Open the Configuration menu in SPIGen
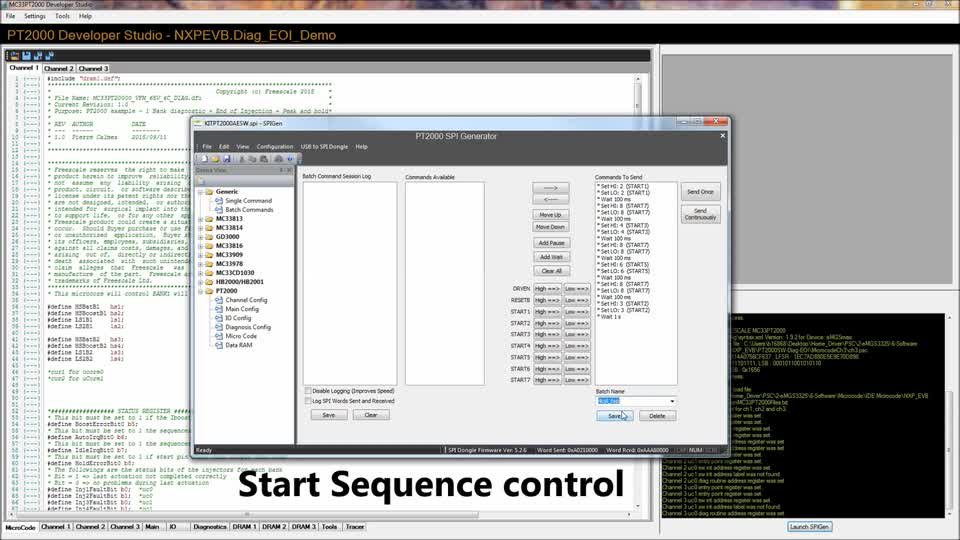This screenshot has height=540, width=960. point(275,146)
